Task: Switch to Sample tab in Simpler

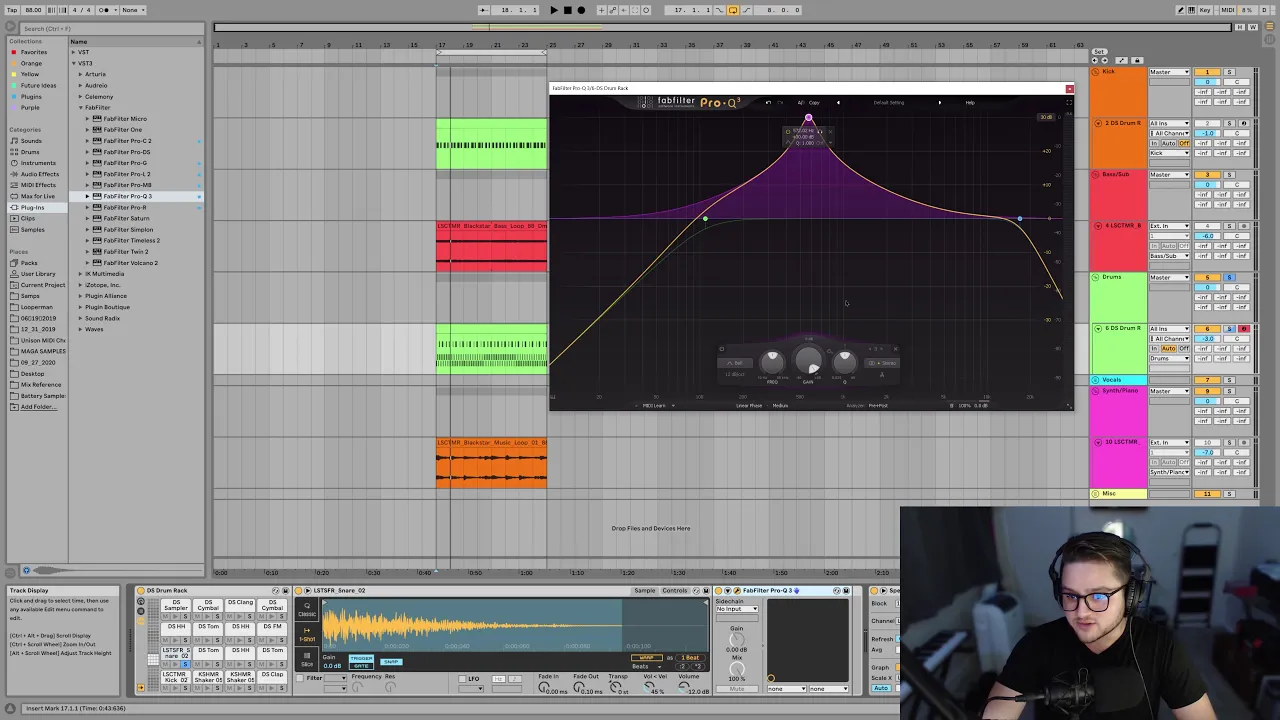Action: [645, 591]
